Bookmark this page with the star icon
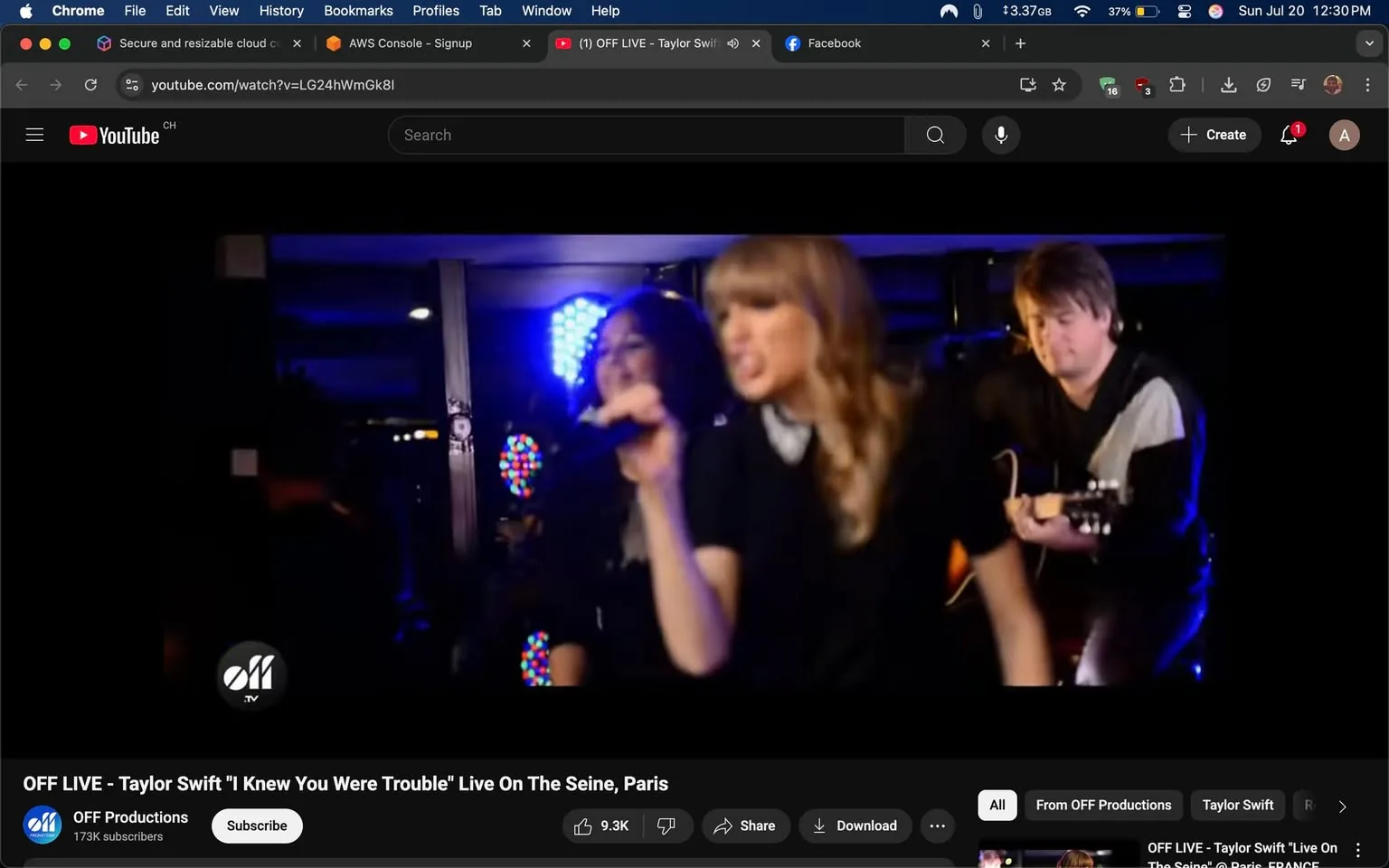The width and height of the screenshot is (1389, 868). click(1059, 84)
